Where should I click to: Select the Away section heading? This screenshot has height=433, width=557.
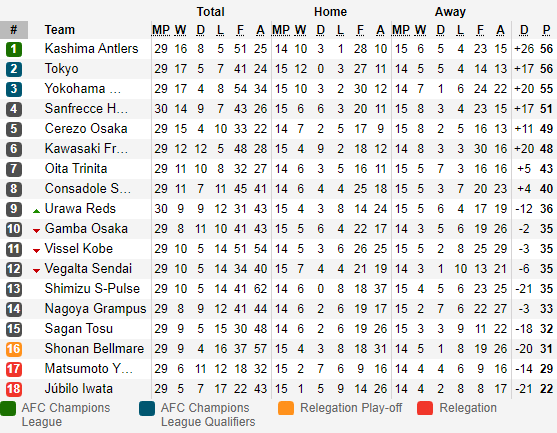tap(450, 12)
